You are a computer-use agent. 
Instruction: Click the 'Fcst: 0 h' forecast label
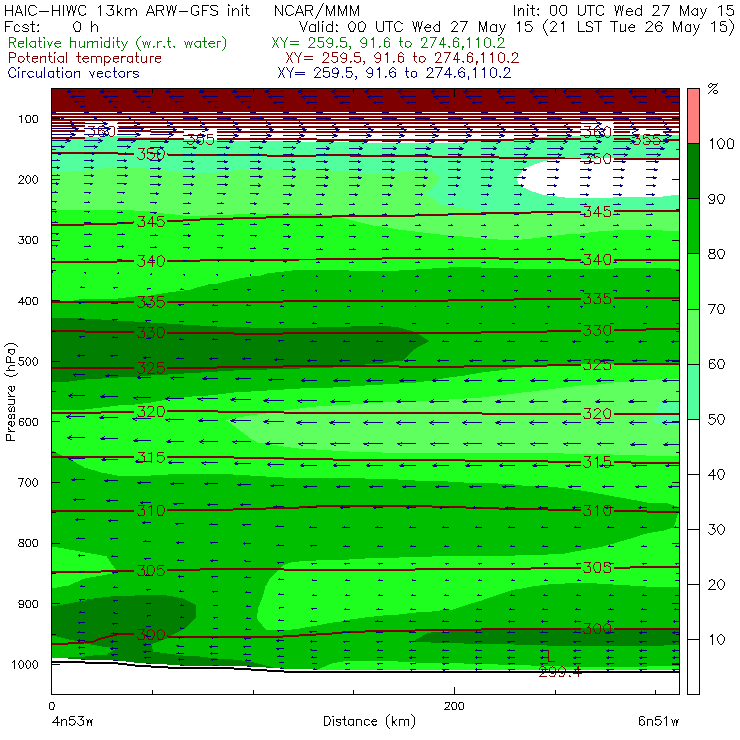(51, 27)
